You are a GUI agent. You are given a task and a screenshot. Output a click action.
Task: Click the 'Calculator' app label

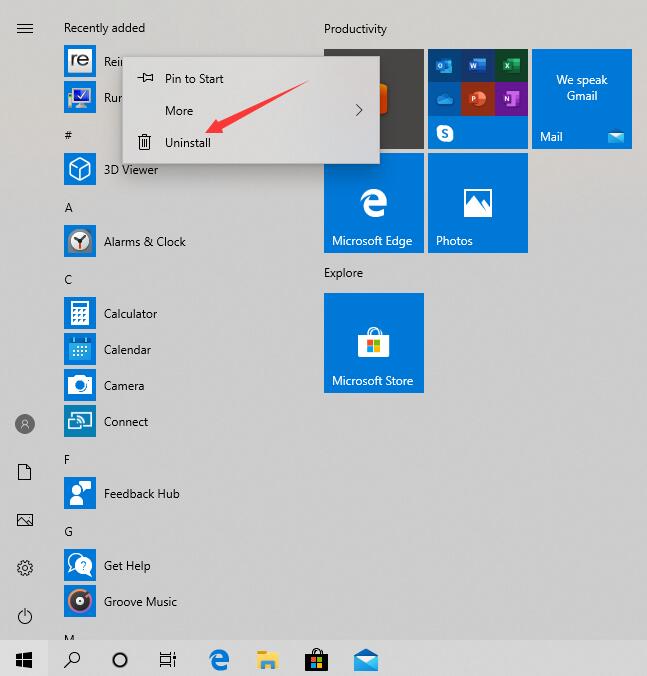point(131,313)
